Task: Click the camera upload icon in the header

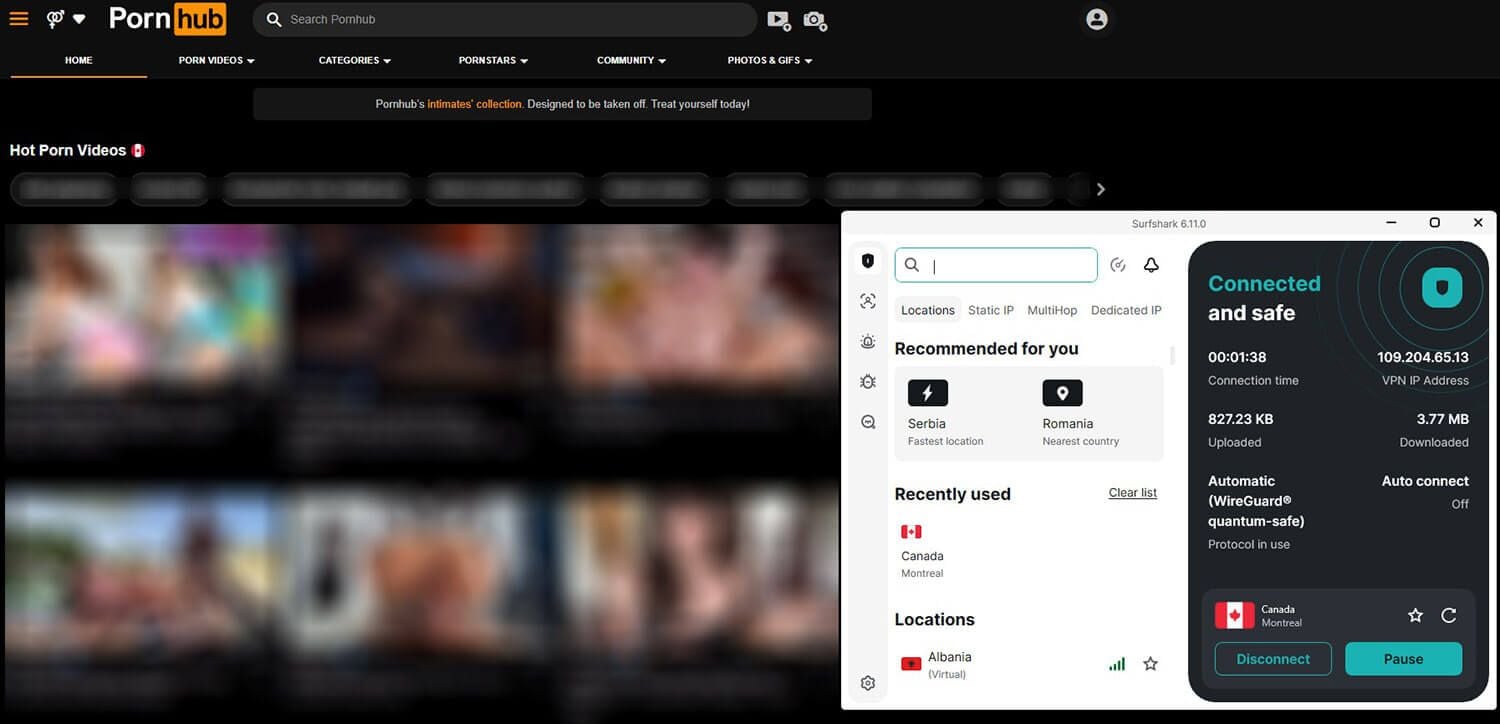Action: [x=815, y=20]
